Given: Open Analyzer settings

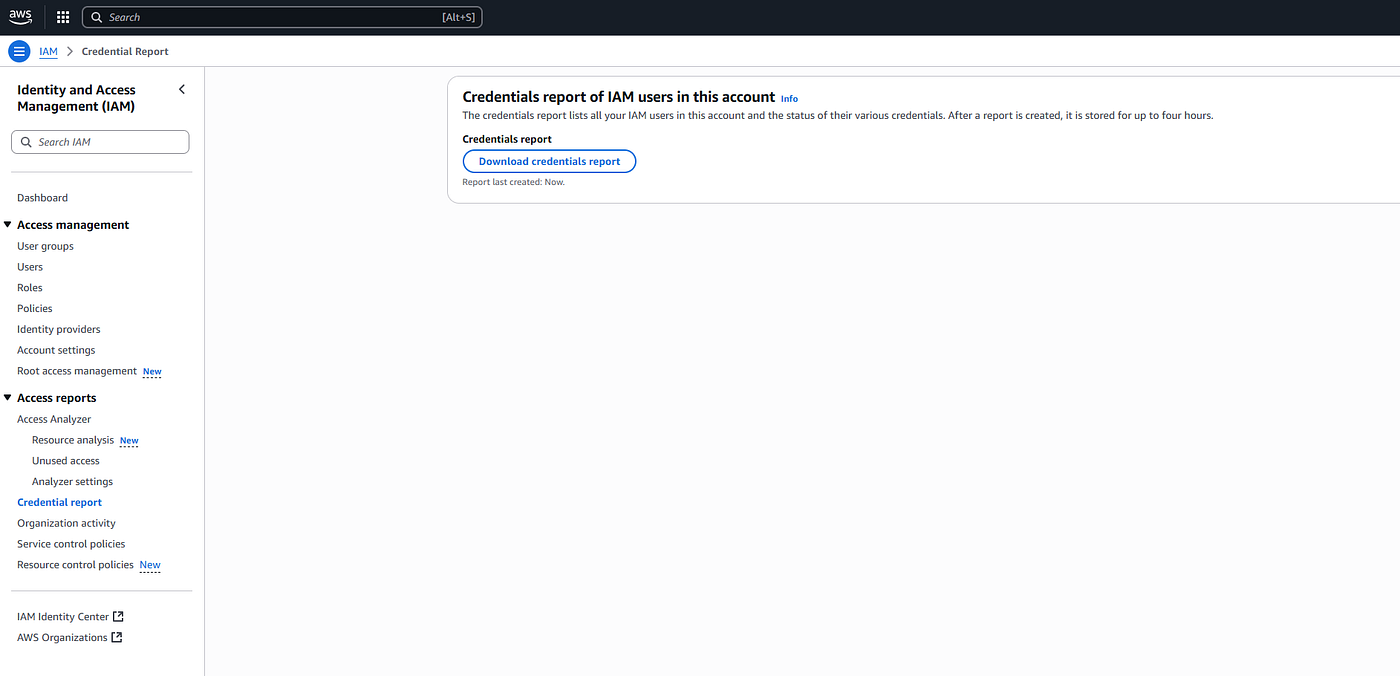Looking at the screenshot, I should click(x=72, y=482).
